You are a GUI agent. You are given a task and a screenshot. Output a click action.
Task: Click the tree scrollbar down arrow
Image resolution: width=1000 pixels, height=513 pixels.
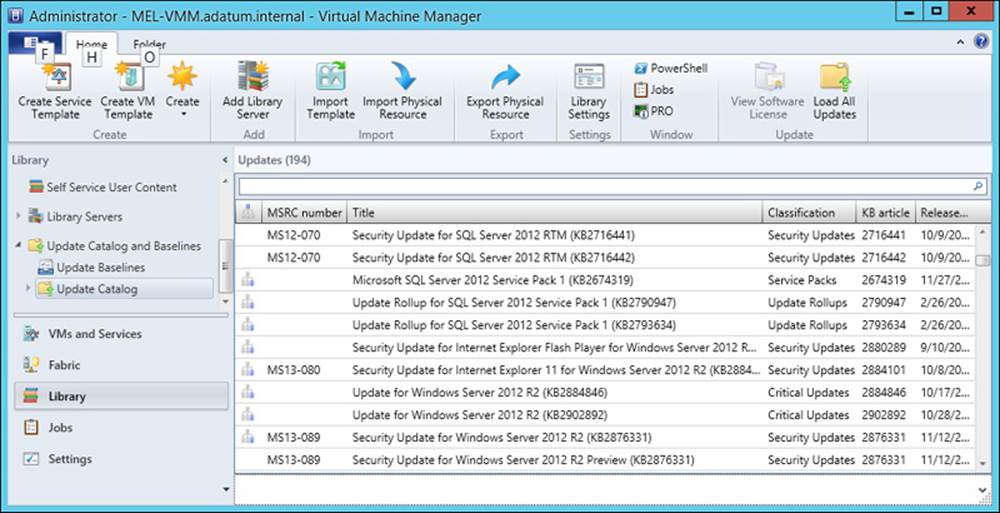(x=225, y=301)
